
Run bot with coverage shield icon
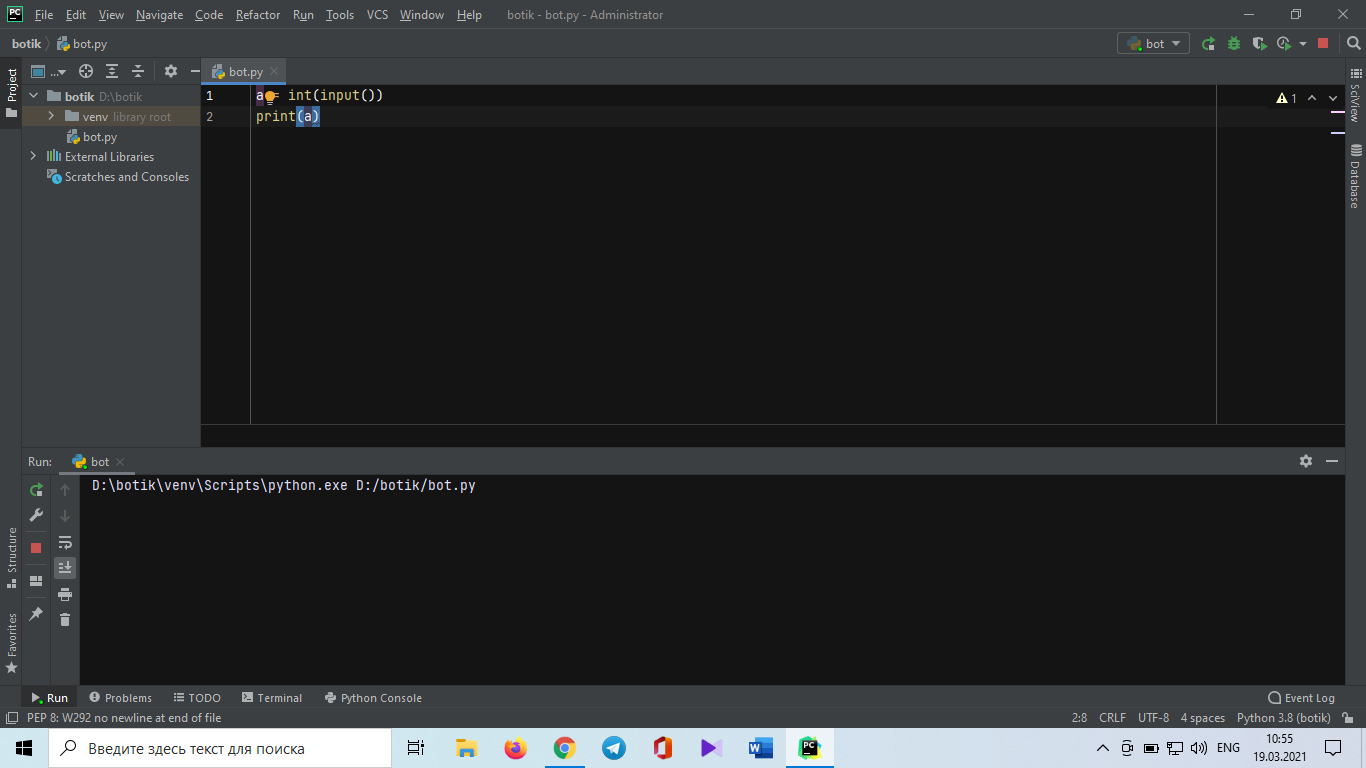tap(1259, 44)
